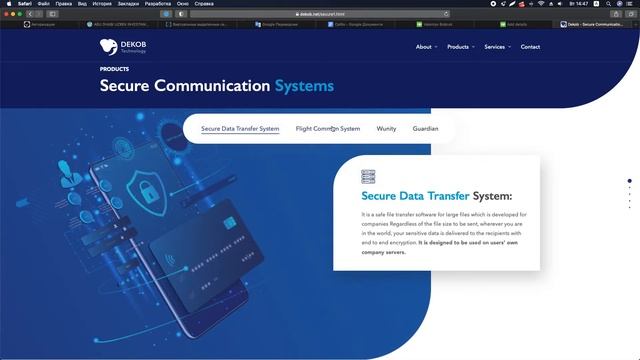640x360 pixels.
Task: Switch to the Google Переводчик browser tab
Action: point(276,24)
